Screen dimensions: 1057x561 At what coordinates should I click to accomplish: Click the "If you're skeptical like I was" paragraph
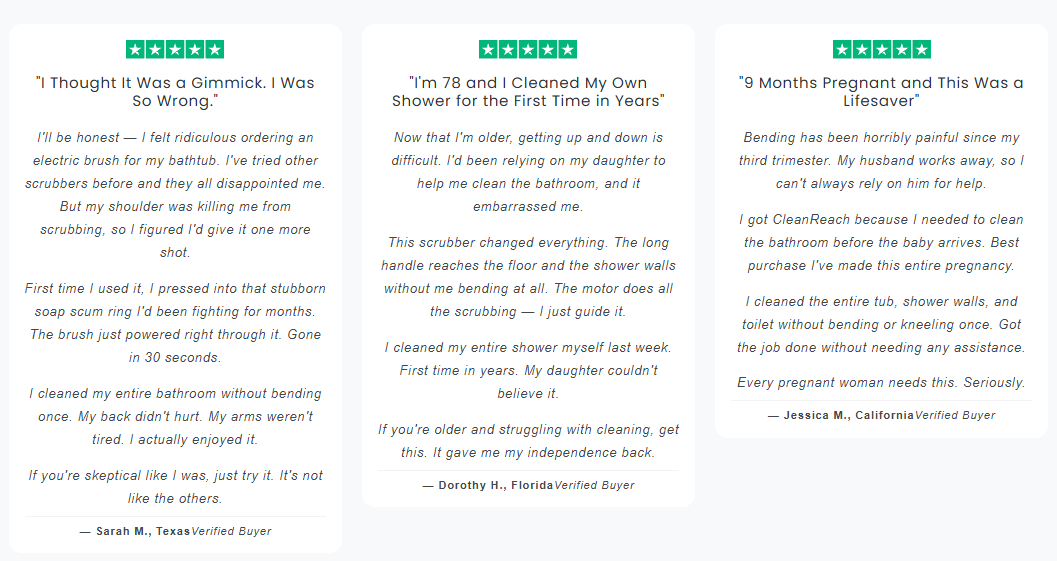pos(175,486)
